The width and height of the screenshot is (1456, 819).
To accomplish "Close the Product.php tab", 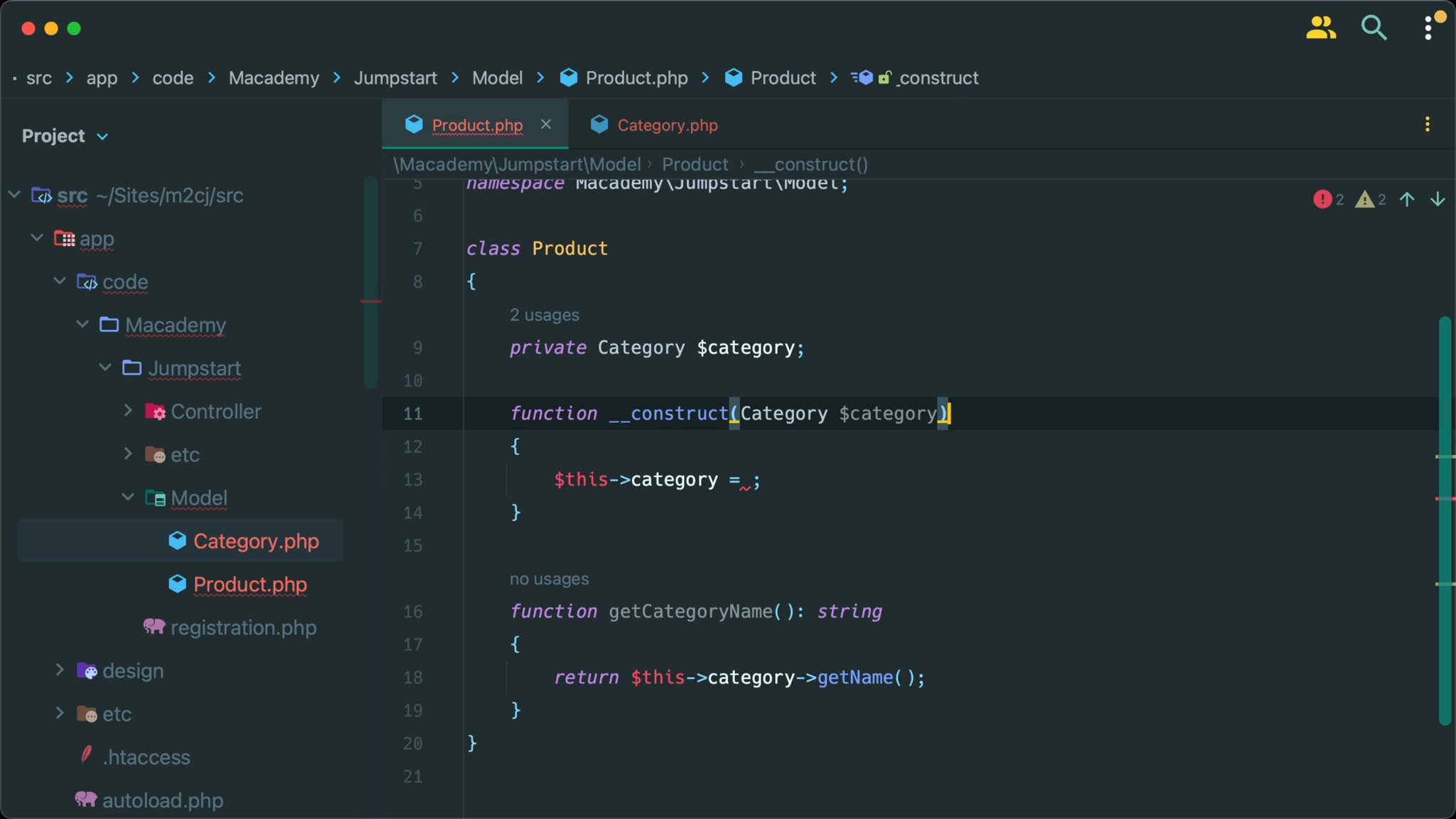I will pyautogui.click(x=546, y=124).
